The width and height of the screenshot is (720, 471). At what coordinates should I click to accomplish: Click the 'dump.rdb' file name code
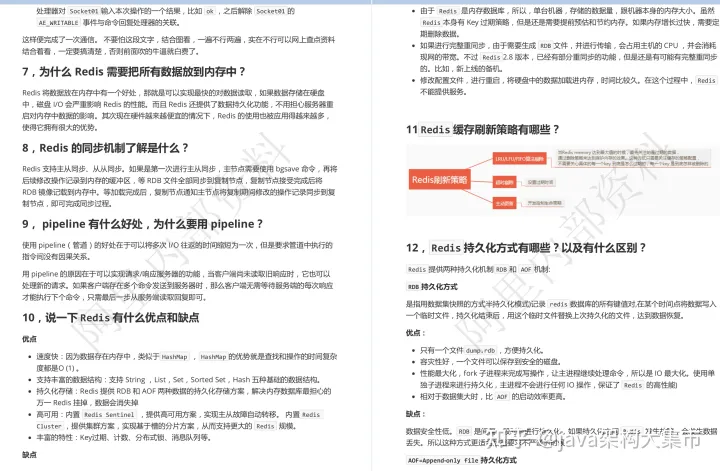pyautogui.click(x=482, y=350)
